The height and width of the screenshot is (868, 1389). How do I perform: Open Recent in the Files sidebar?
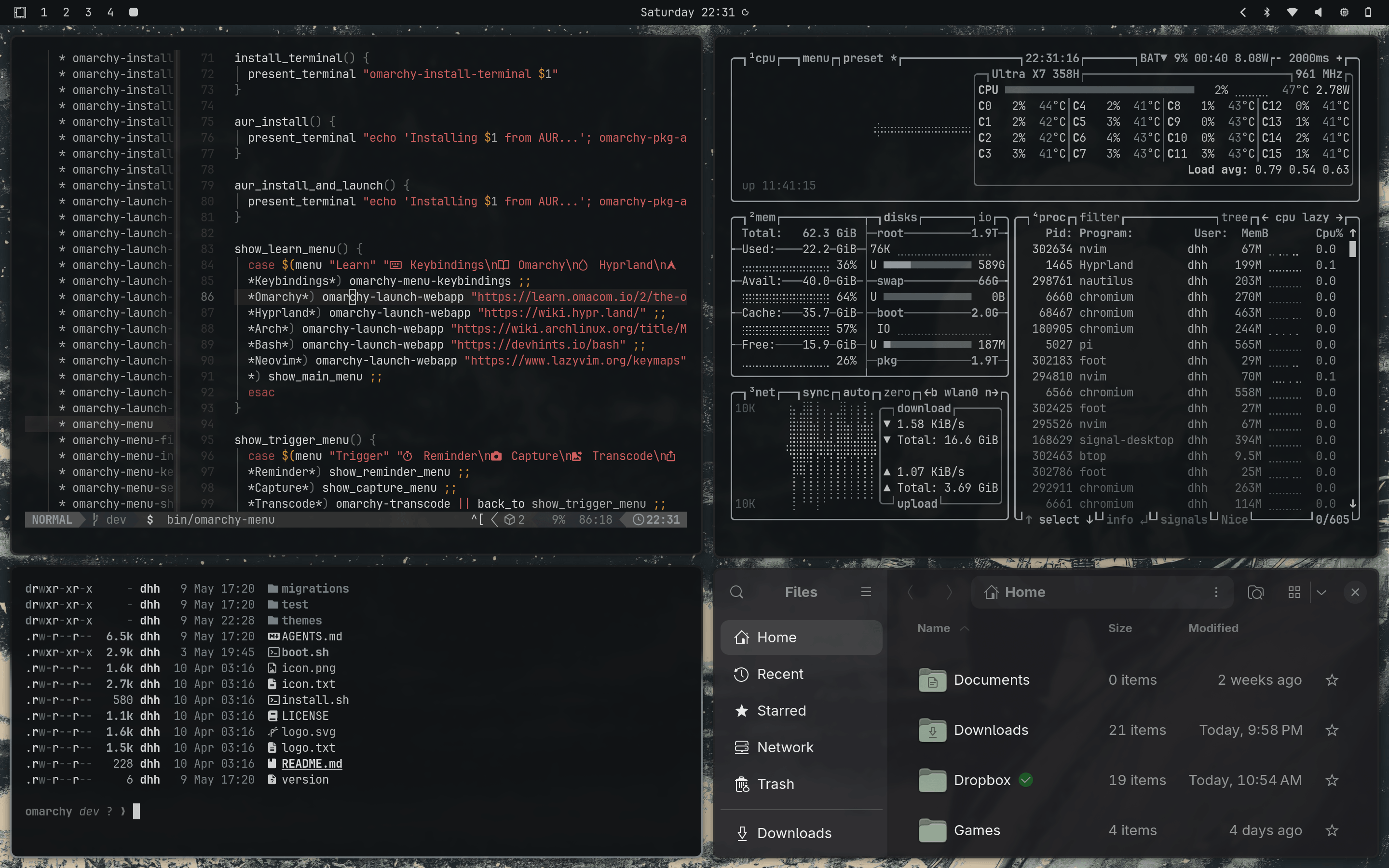point(801,674)
